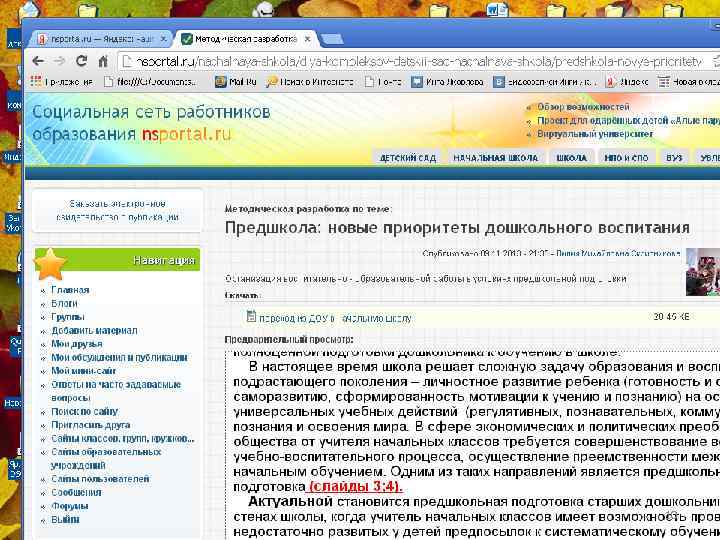Viewport: 720px width, 540px height.
Task: Click the page title Предшкола: новые приоритеты
Action: [x=457, y=228]
